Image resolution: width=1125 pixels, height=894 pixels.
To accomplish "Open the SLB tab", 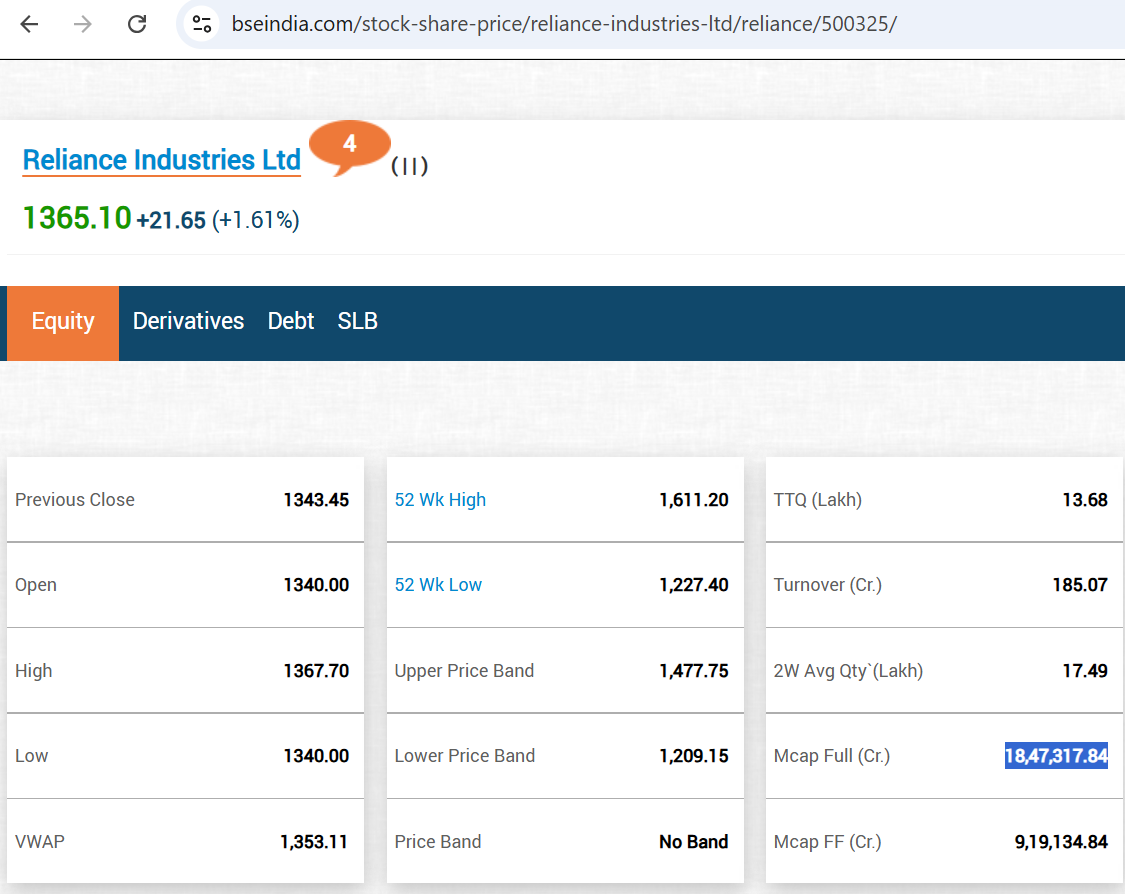I will pyautogui.click(x=357, y=321).
